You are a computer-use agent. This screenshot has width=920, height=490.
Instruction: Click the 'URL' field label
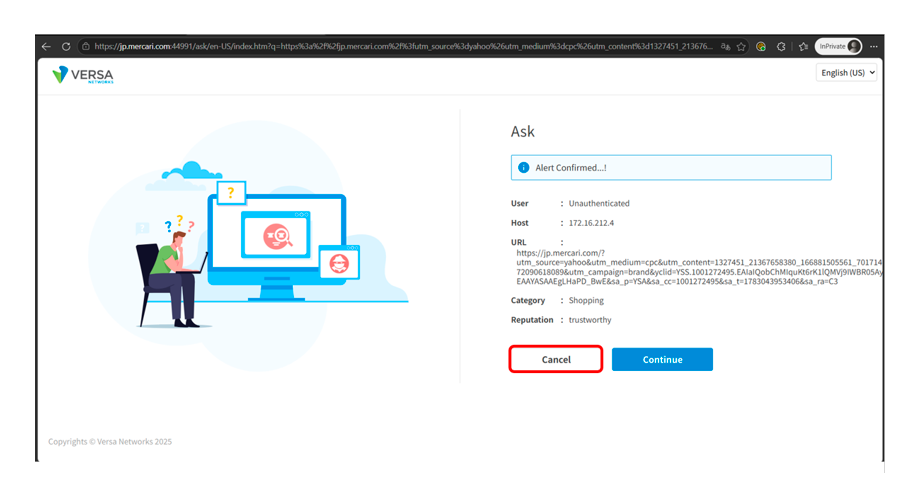pyautogui.click(x=519, y=242)
